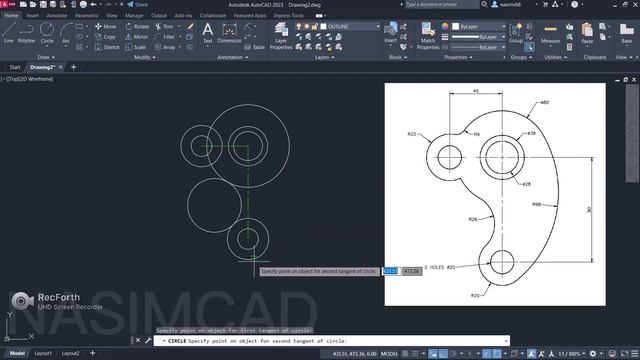
Task: Activate the Scale command
Action: pos(136,47)
